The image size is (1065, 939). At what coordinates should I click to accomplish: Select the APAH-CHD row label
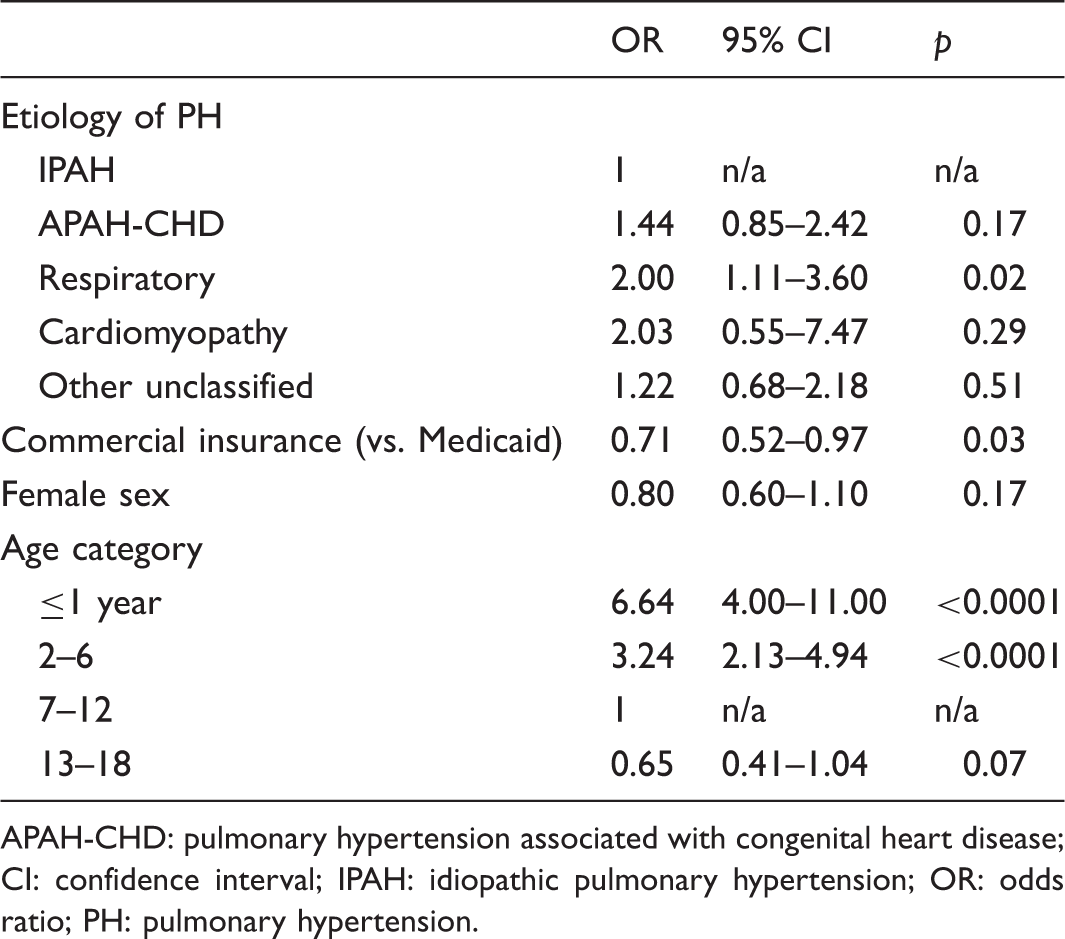point(132,224)
